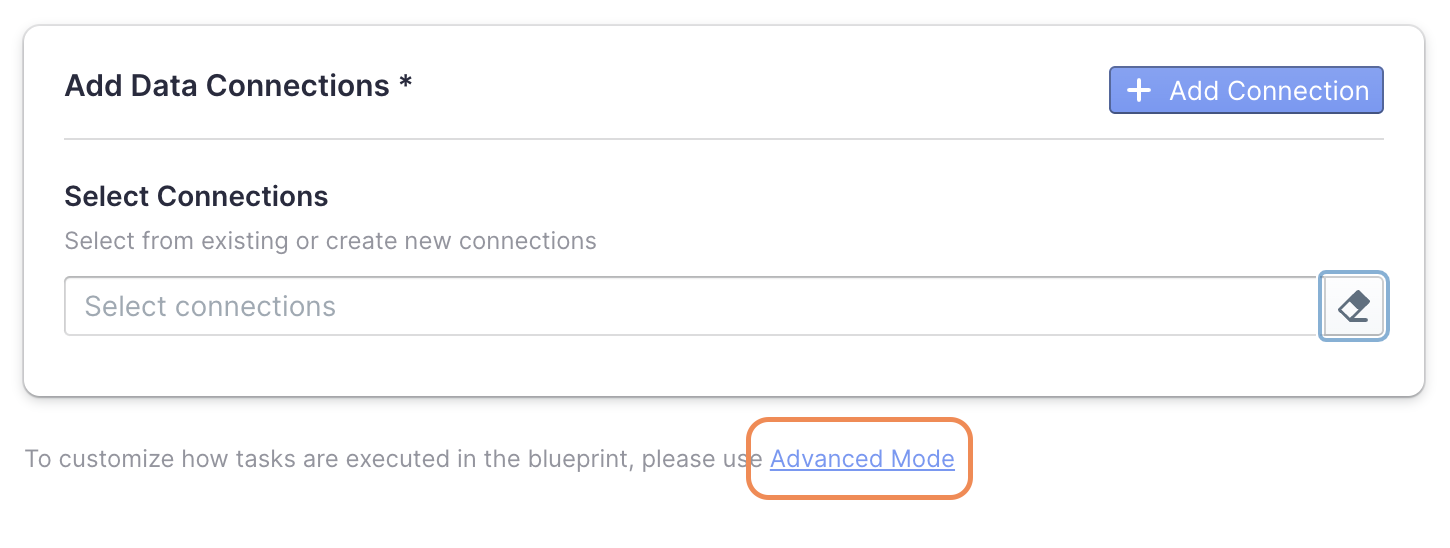Click the 'Select Connections' bold label
Viewport: 1450px width, 548px height.
tap(196, 196)
